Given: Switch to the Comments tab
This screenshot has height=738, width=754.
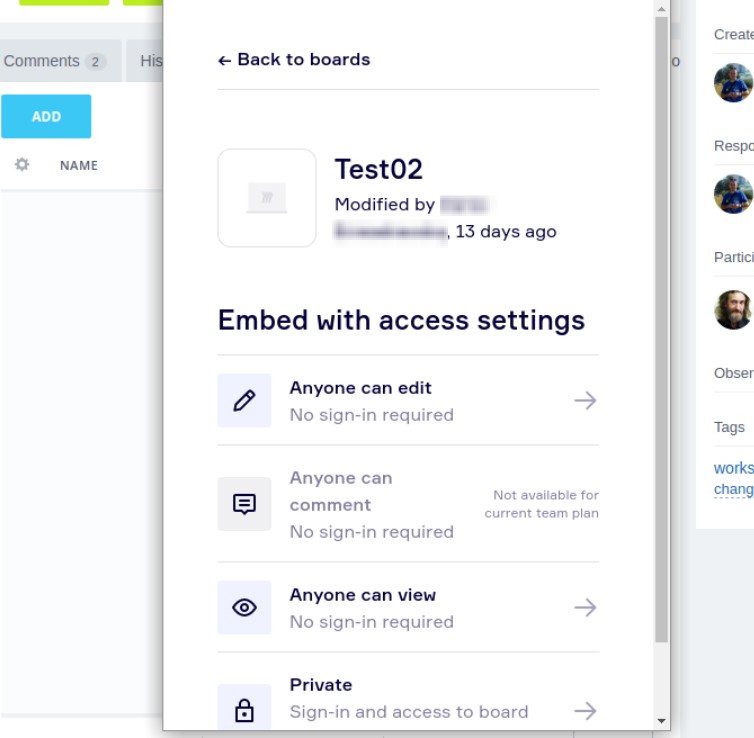Looking at the screenshot, I should pyautogui.click(x=54, y=61).
